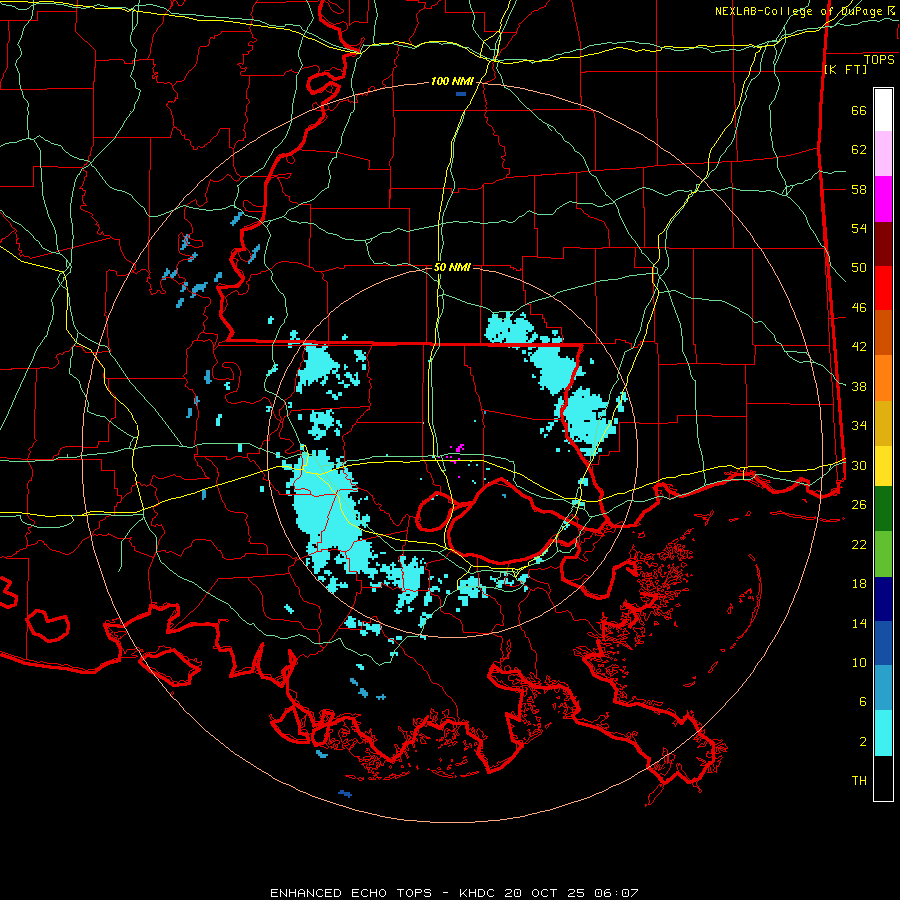Click the 66 value on the legend
Screen dimensions: 900x900
coord(859,110)
